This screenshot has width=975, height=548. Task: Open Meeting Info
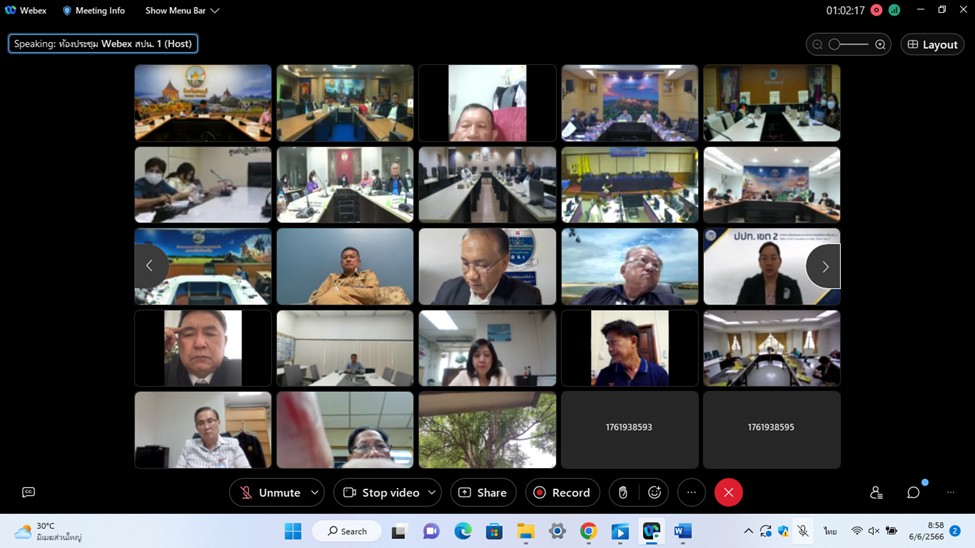point(94,10)
